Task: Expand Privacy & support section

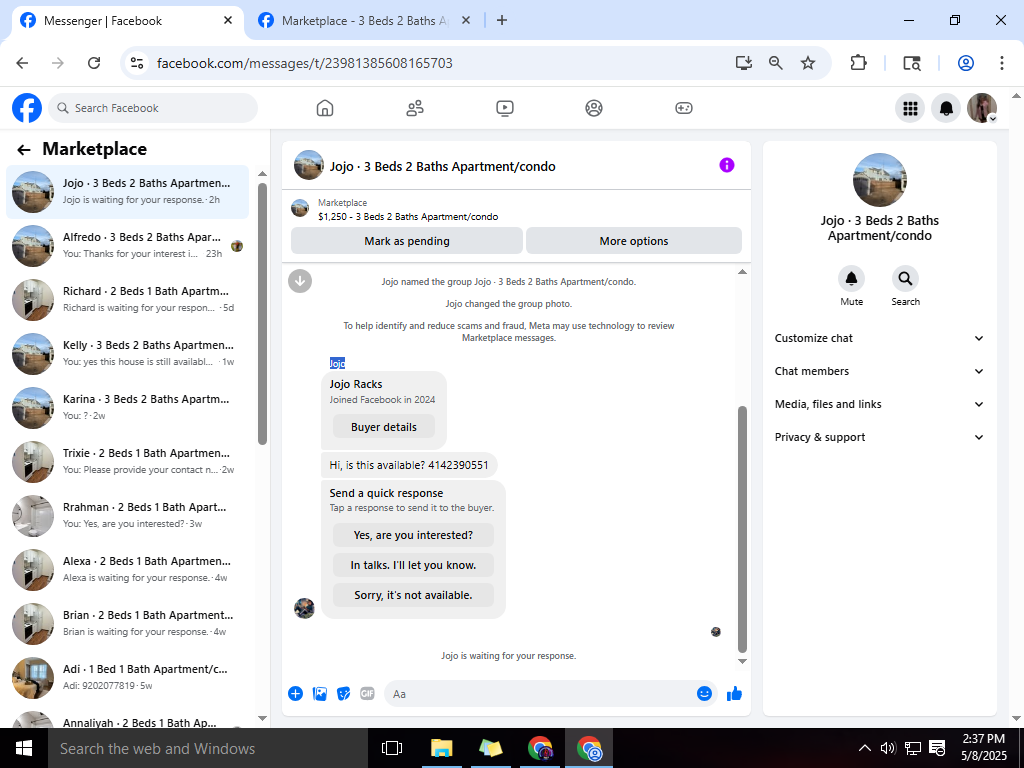Action: click(x=879, y=438)
